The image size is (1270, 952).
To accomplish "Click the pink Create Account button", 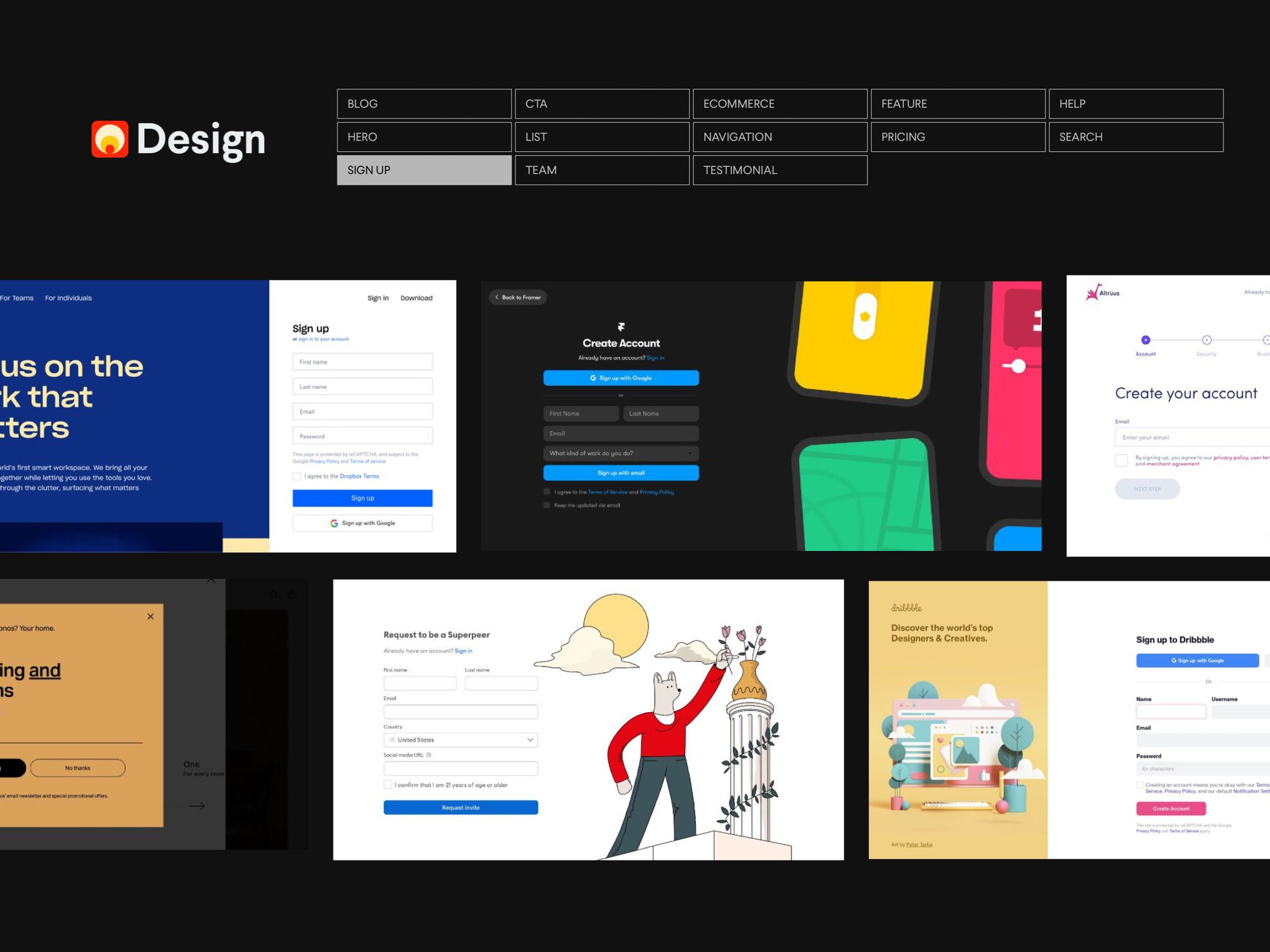I will click(1170, 809).
